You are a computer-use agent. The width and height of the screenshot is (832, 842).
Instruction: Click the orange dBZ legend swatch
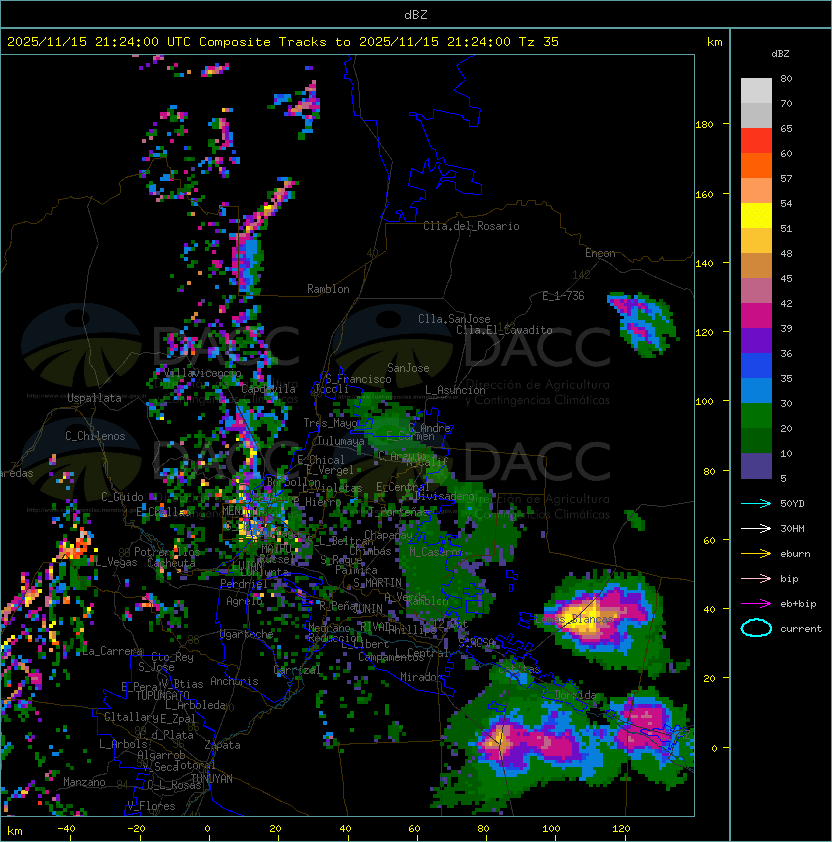click(756, 165)
